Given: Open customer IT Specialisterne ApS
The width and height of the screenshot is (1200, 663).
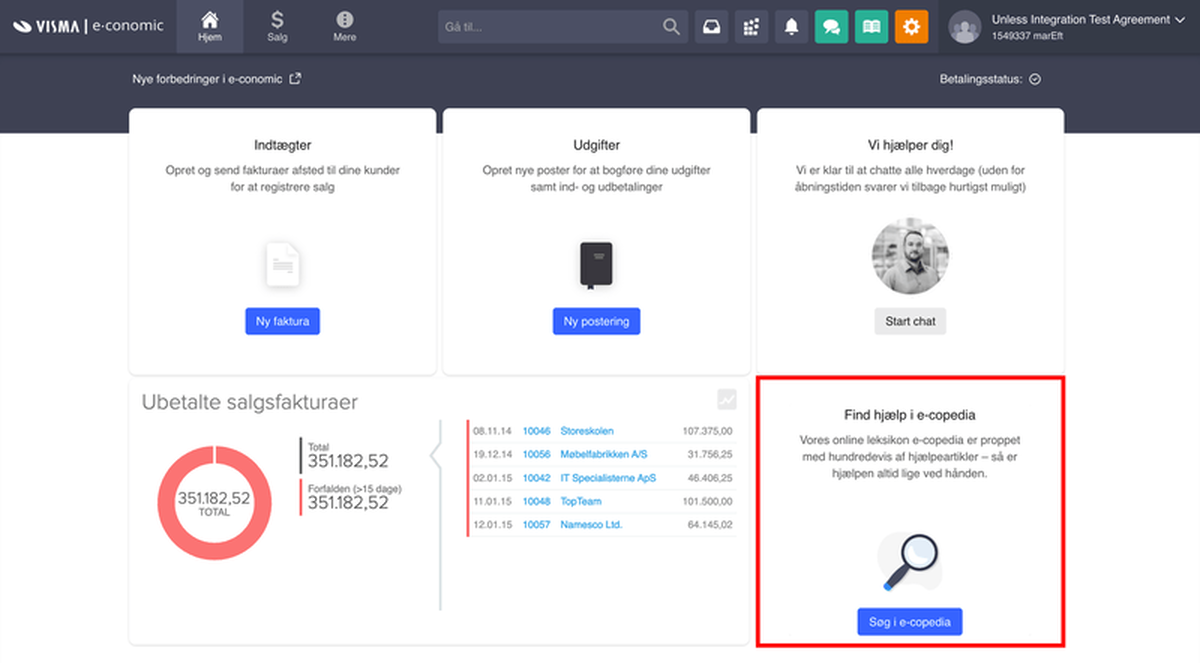Looking at the screenshot, I should click(608, 478).
